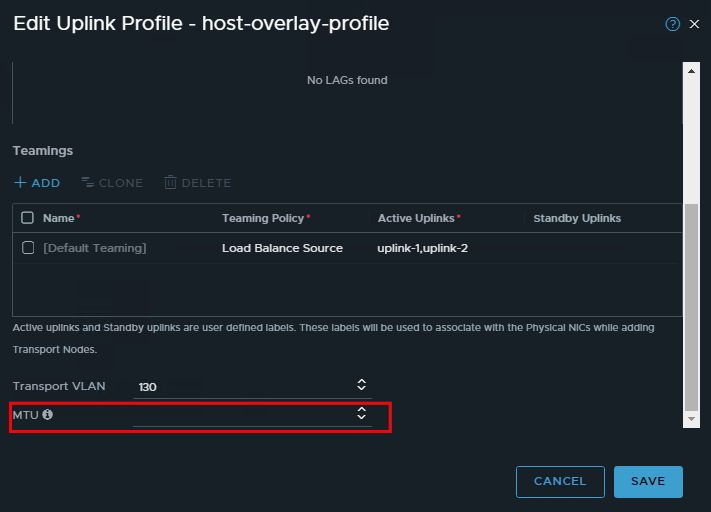Toggle the select-all checkbox in Name header
Viewport: 711px width, 512px height.
pos(28,218)
